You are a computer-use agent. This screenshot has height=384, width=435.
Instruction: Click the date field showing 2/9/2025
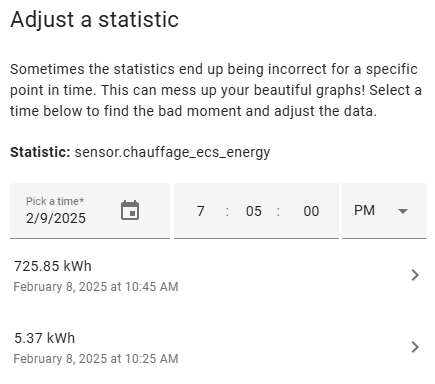[90, 211]
